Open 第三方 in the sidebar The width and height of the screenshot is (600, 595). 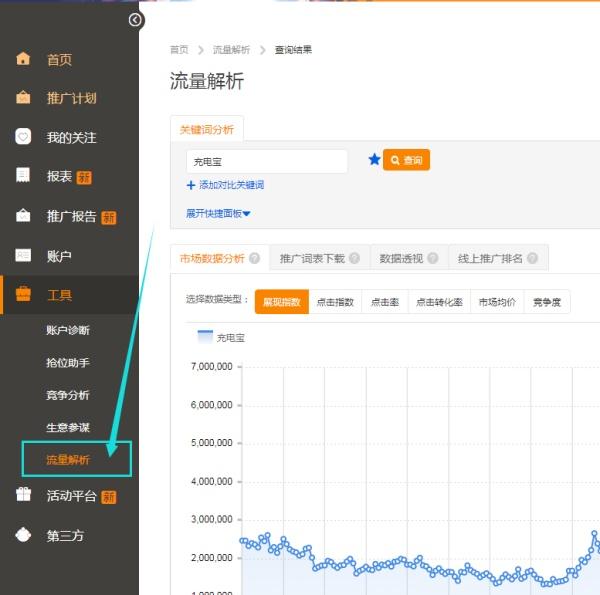[x=65, y=536]
